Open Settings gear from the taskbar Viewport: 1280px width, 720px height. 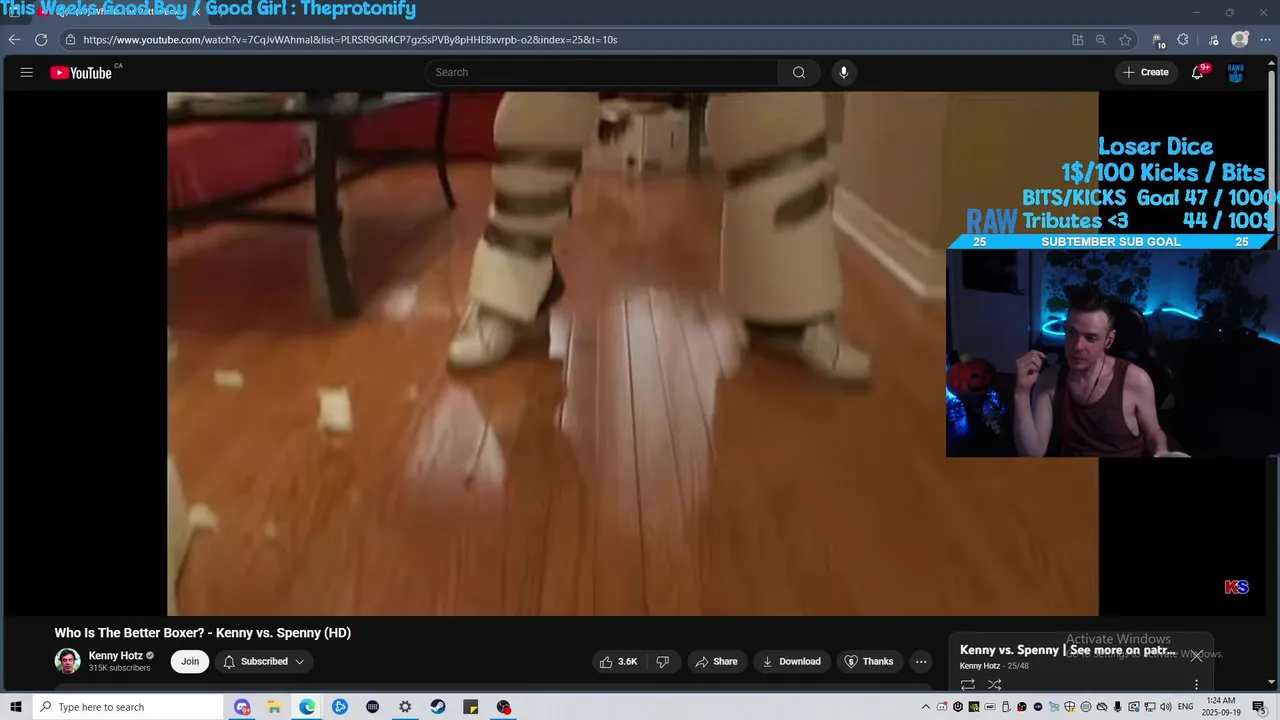(x=405, y=707)
